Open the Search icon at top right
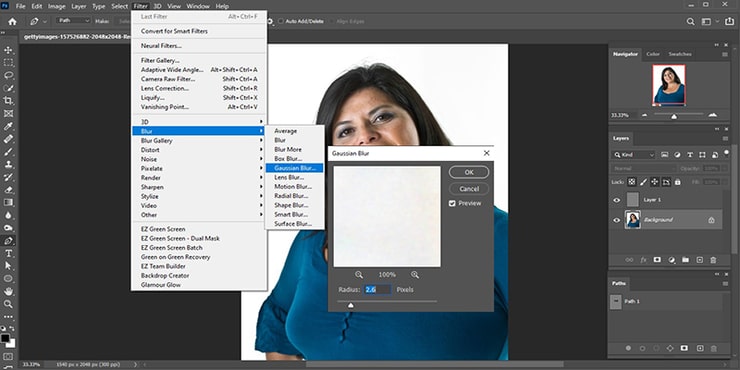 [690, 21]
